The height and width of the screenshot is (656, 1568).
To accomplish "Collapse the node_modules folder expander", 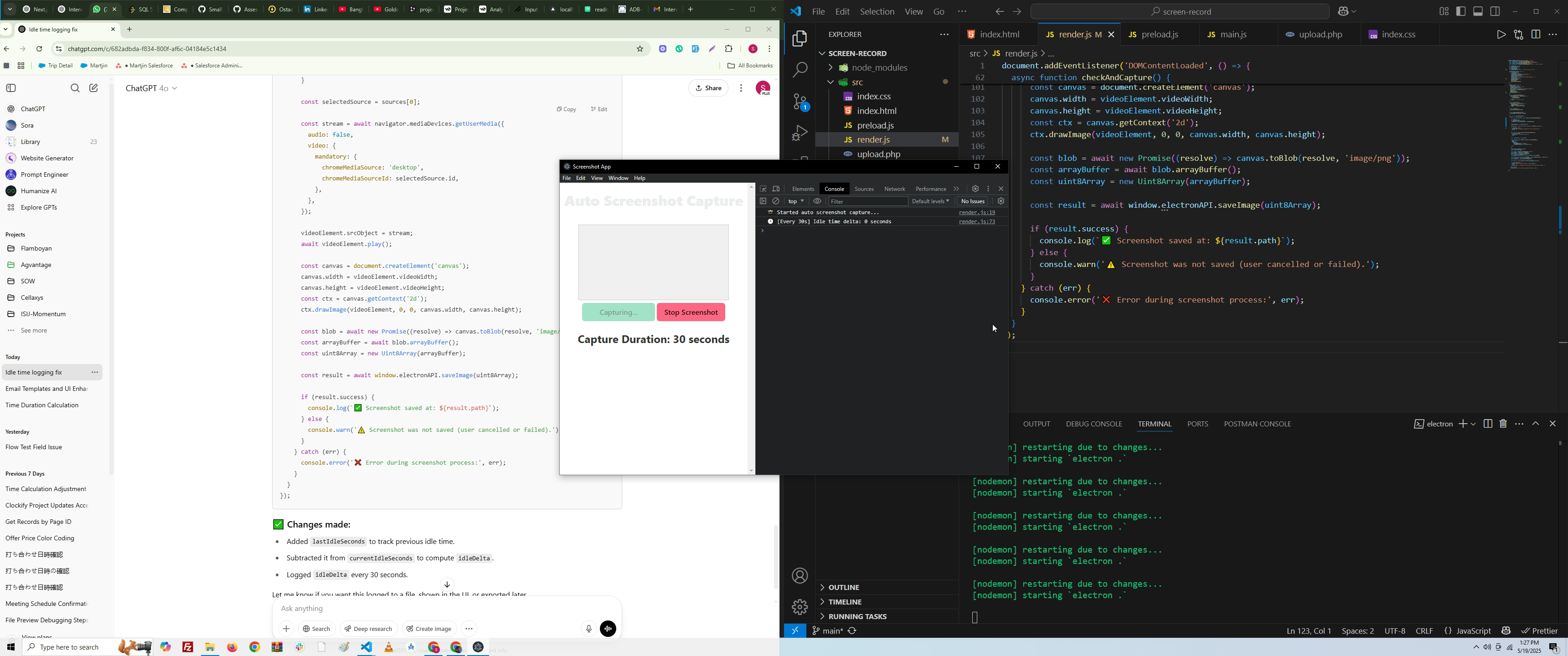I will [x=830, y=67].
